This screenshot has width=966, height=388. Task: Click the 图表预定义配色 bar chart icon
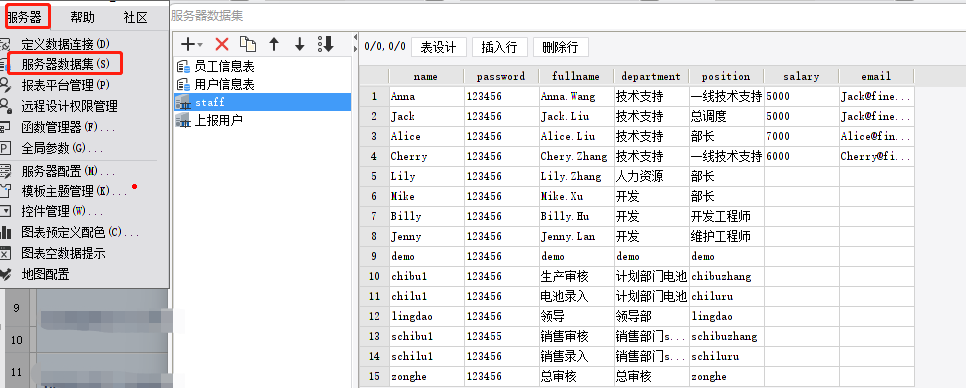pyautogui.click(x=6, y=232)
